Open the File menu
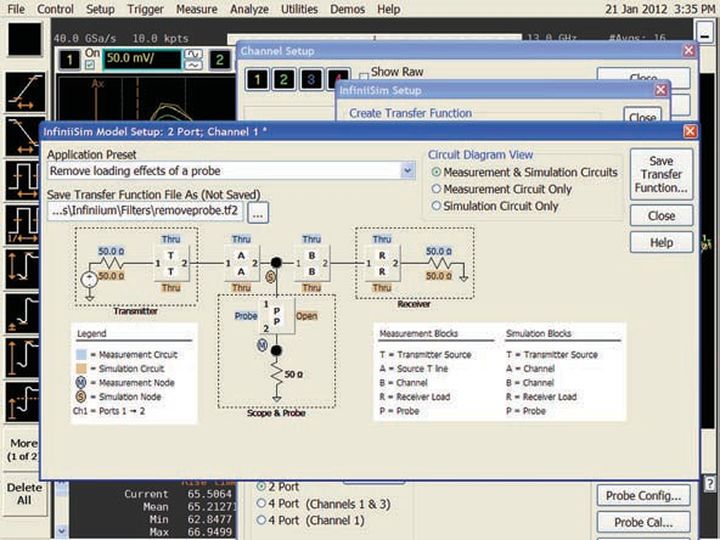The image size is (720, 540). (16, 9)
